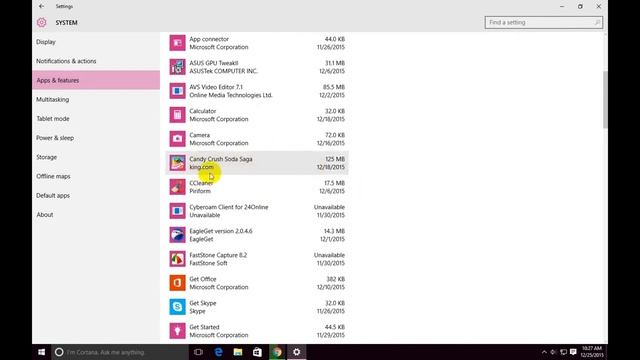Open the Store from the taskbar
This screenshot has width=640, height=360.
click(258, 352)
